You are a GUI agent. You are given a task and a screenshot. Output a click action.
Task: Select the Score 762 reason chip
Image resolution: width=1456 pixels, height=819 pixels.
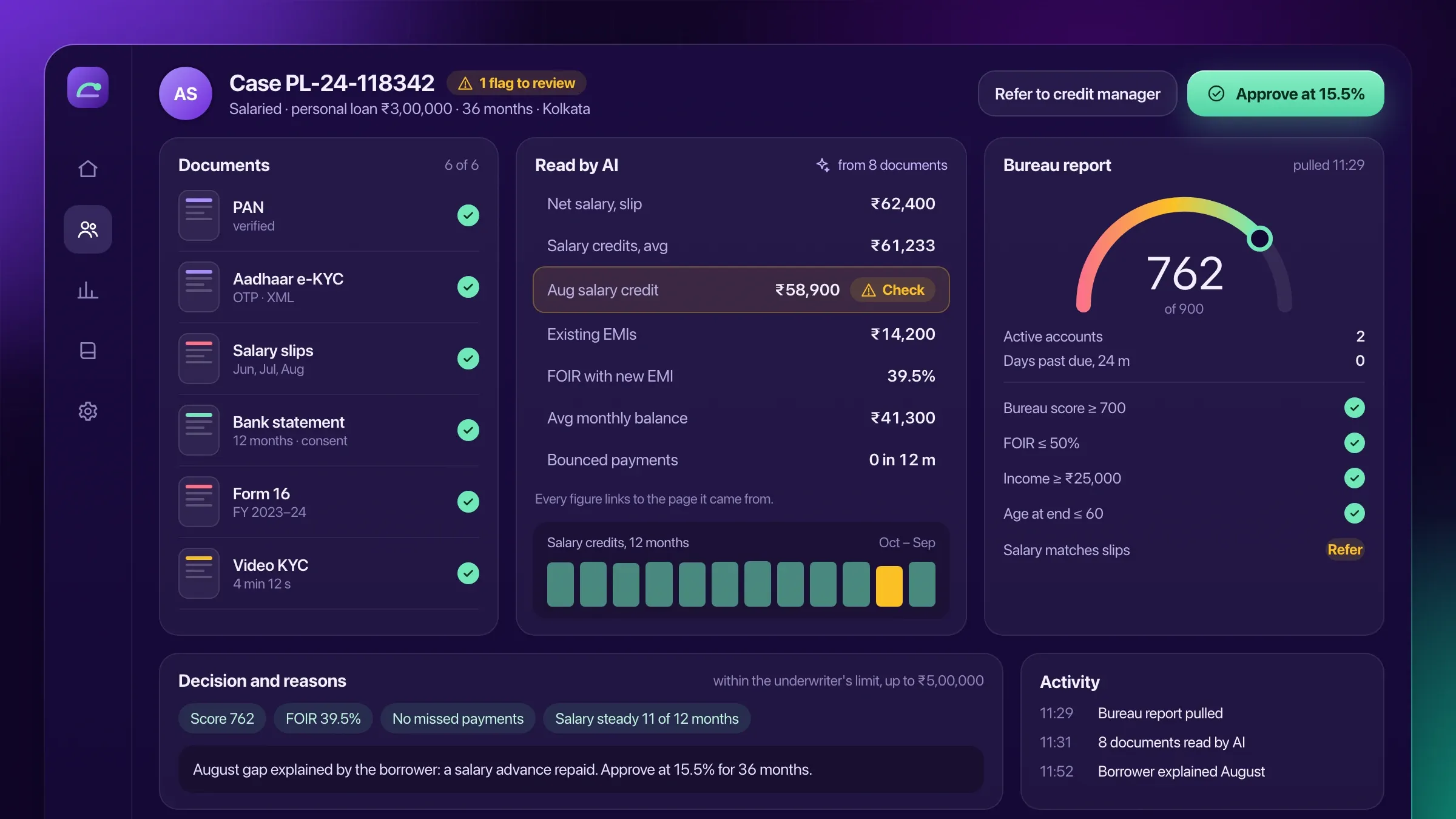222,718
